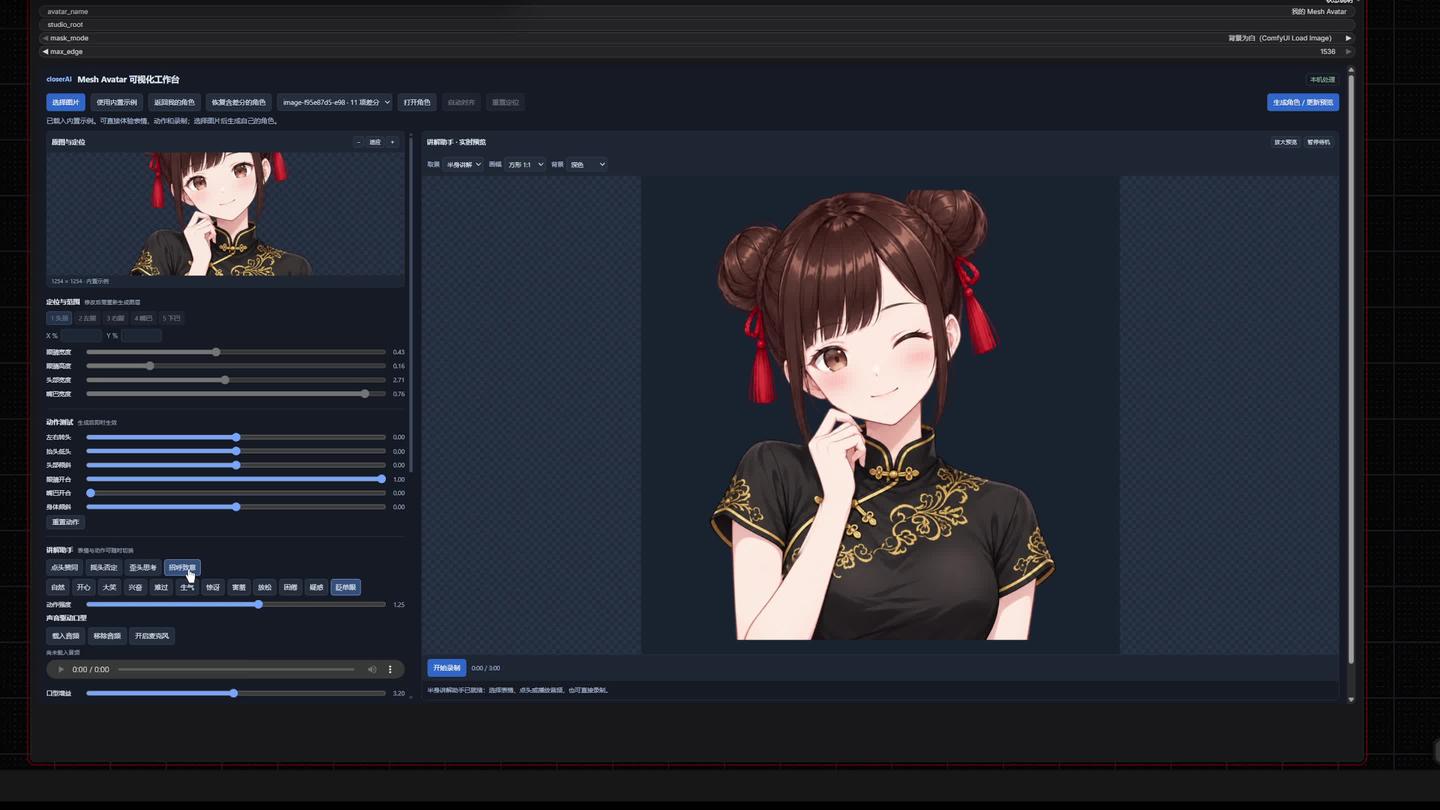
Task: Select the 开心 happy expression
Action: coord(84,587)
